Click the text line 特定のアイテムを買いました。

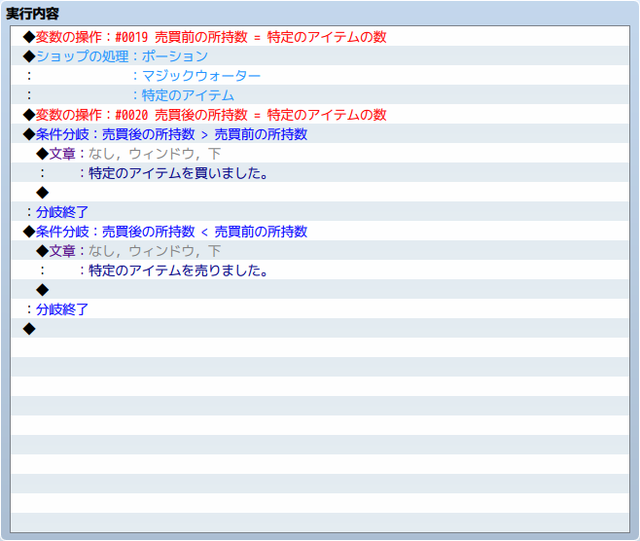tap(320, 173)
